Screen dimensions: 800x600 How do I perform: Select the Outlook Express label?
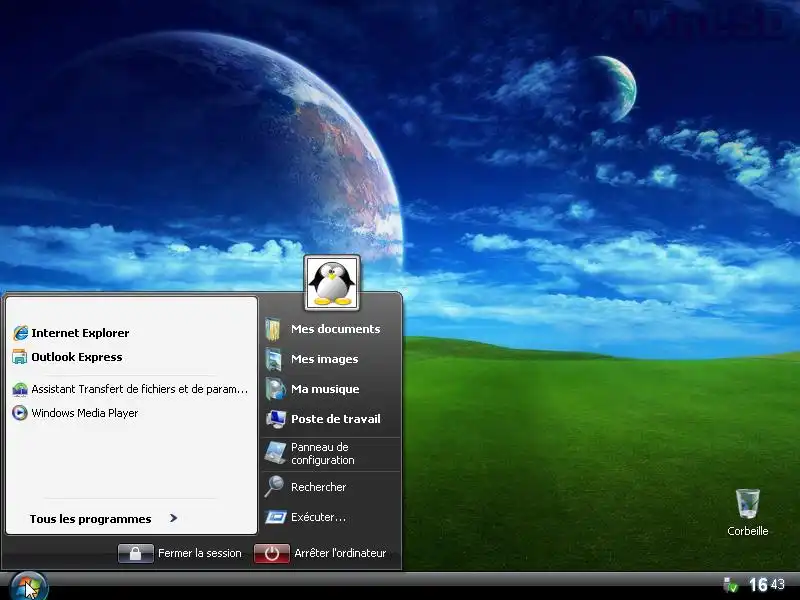77,357
